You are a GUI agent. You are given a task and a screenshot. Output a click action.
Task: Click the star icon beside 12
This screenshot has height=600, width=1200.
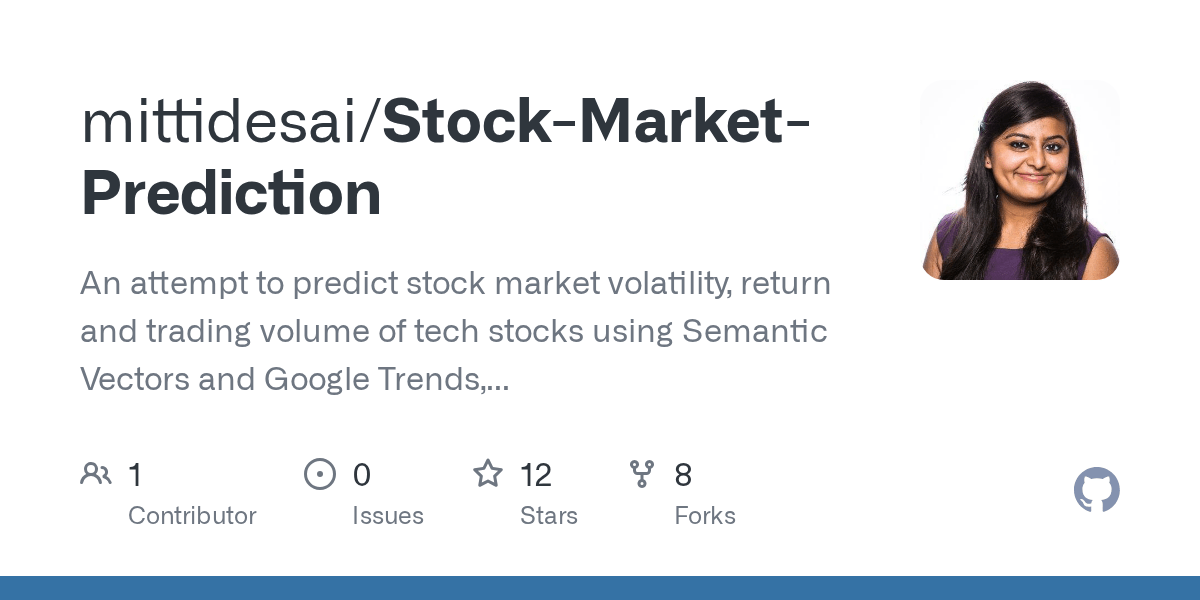(487, 474)
